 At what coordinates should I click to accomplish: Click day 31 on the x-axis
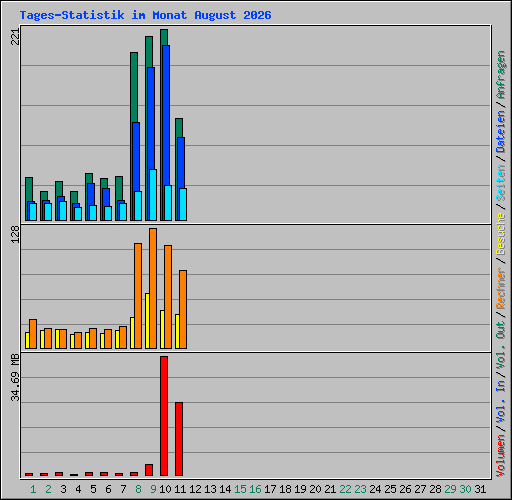pos(480,489)
